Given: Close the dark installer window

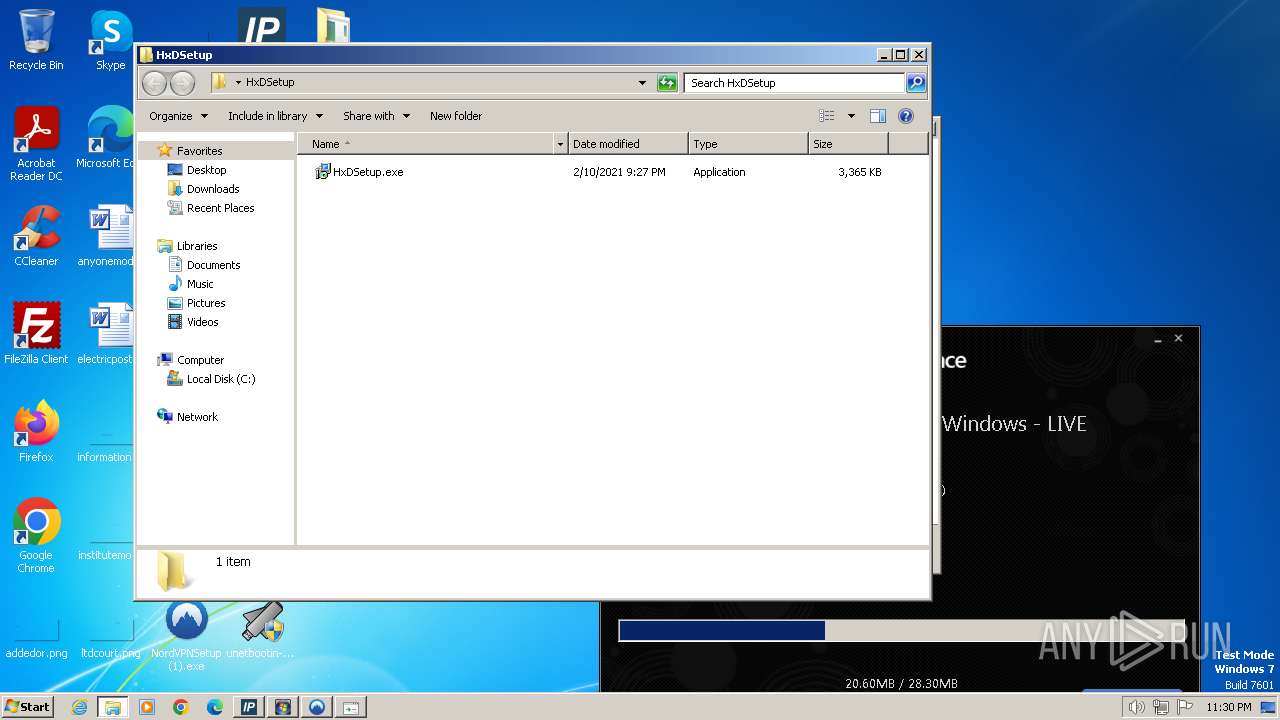Looking at the screenshot, I should tap(1178, 339).
